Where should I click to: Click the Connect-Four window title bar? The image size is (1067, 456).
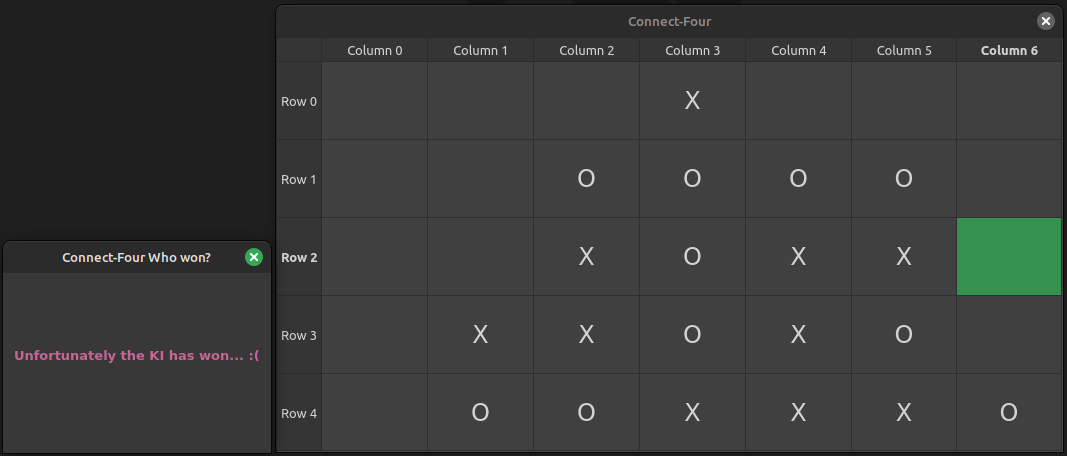point(670,21)
